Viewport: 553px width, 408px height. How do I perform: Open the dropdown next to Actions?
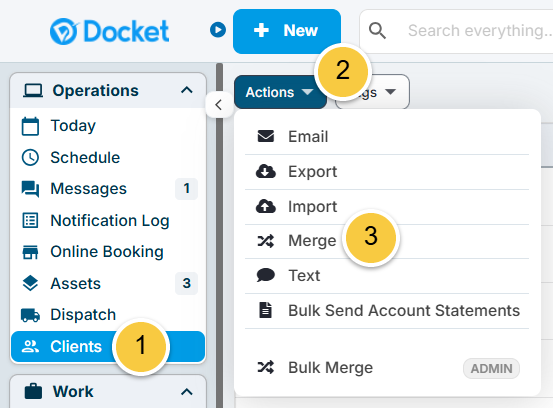pyautogui.click(x=372, y=92)
